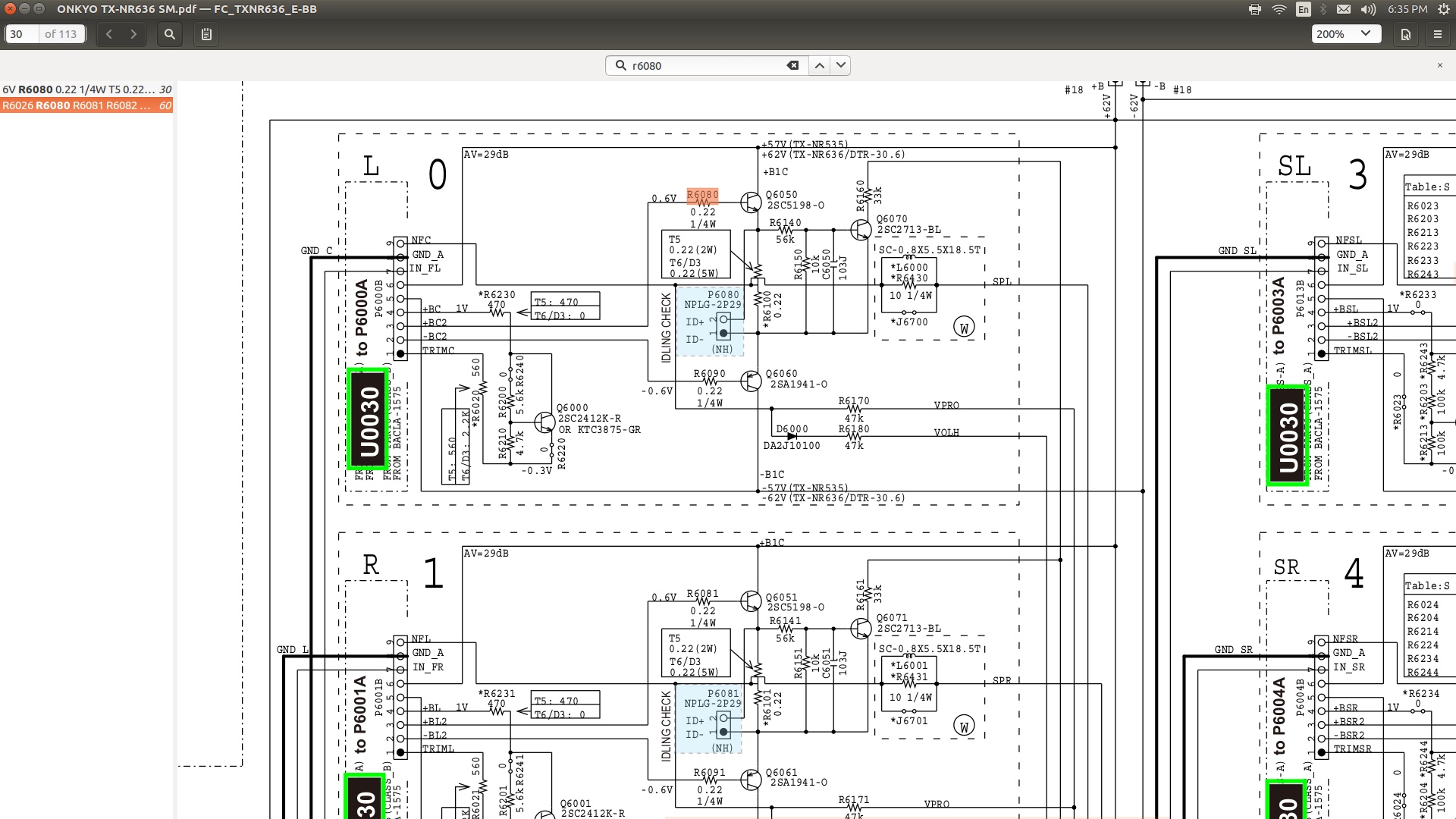Jump to previous search match
1456x819 pixels.
[820, 66]
